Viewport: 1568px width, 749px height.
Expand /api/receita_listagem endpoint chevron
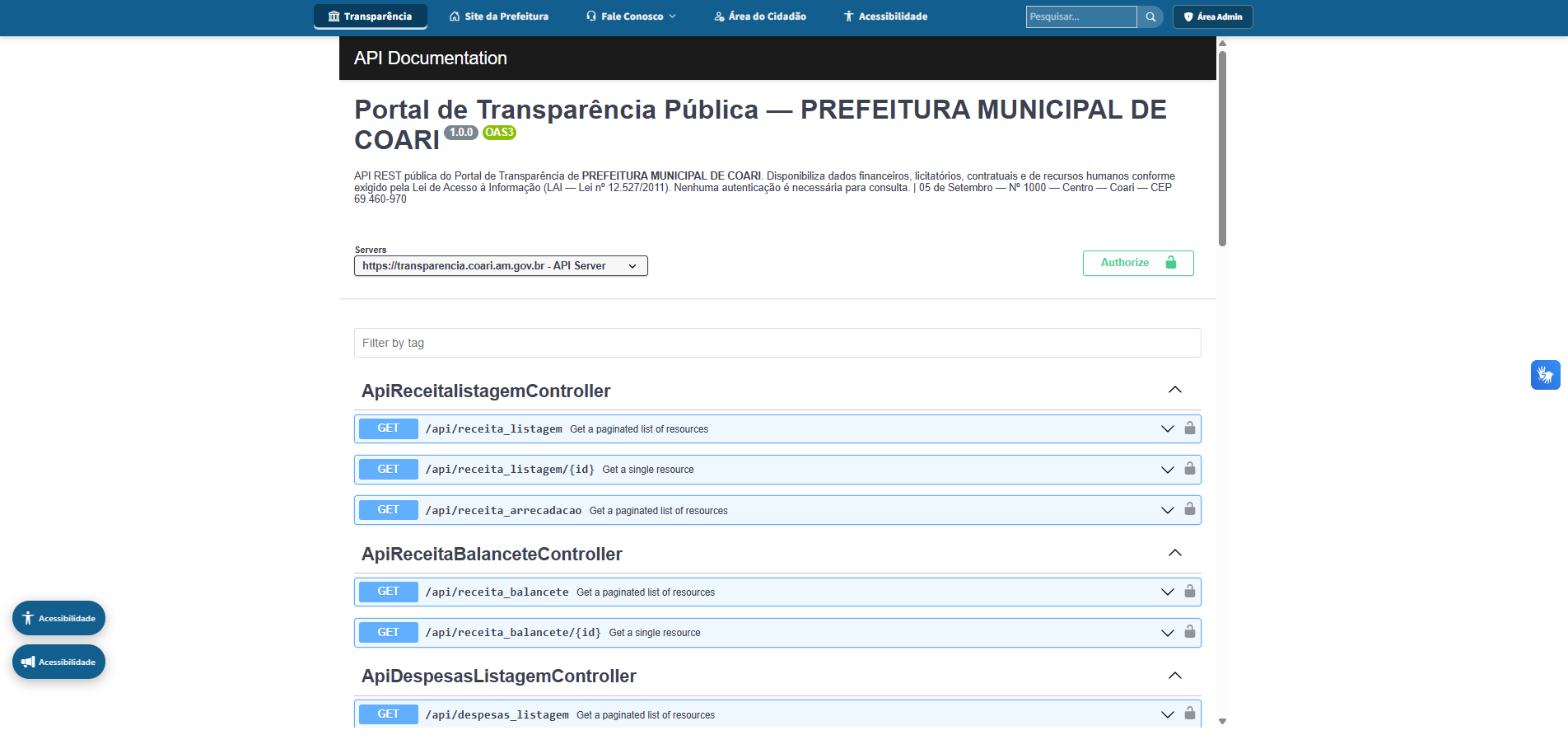[x=1167, y=428]
